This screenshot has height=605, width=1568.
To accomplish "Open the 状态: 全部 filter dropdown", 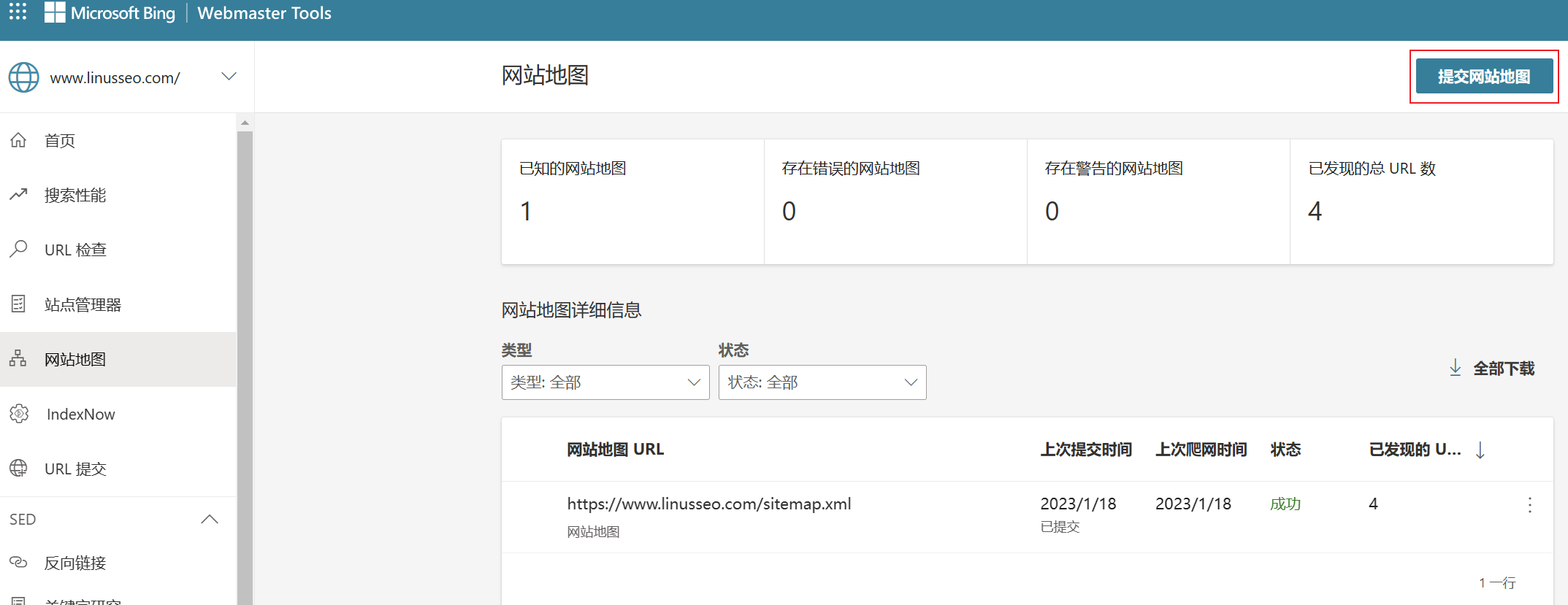I will (822, 382).
